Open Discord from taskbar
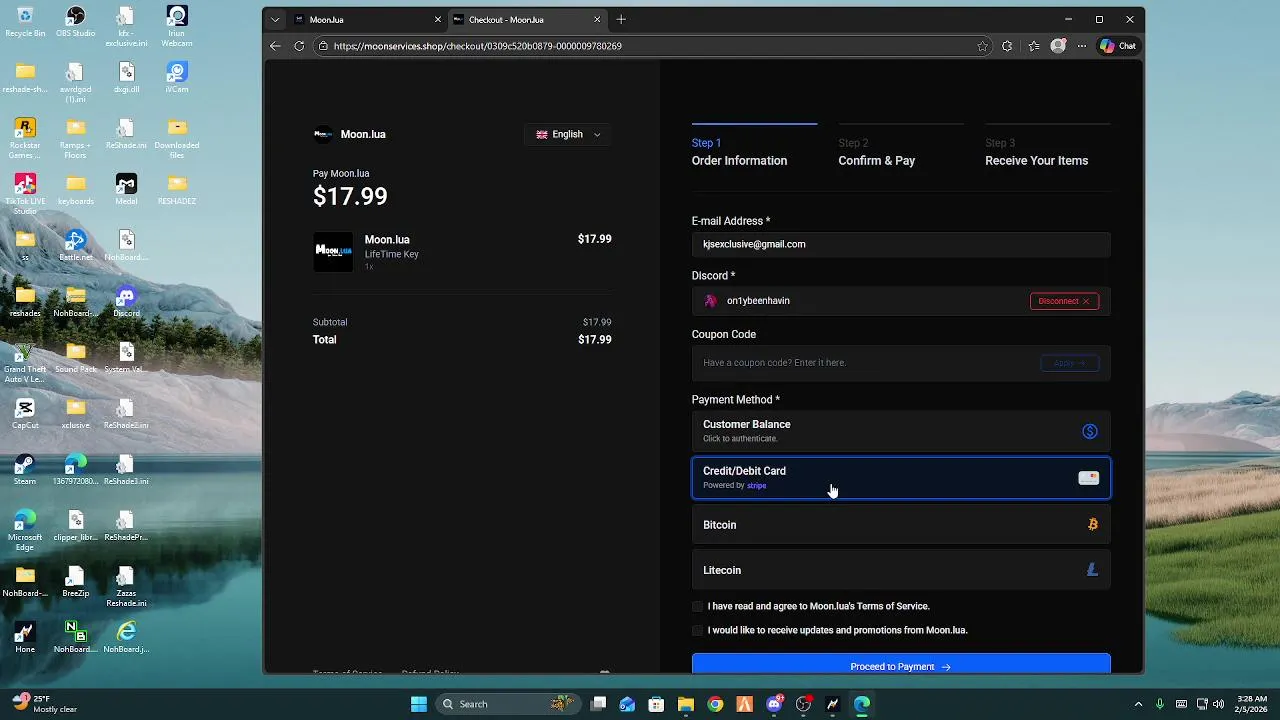The height and width of the screenshot is (720, 1280). [x=774, y=704]
